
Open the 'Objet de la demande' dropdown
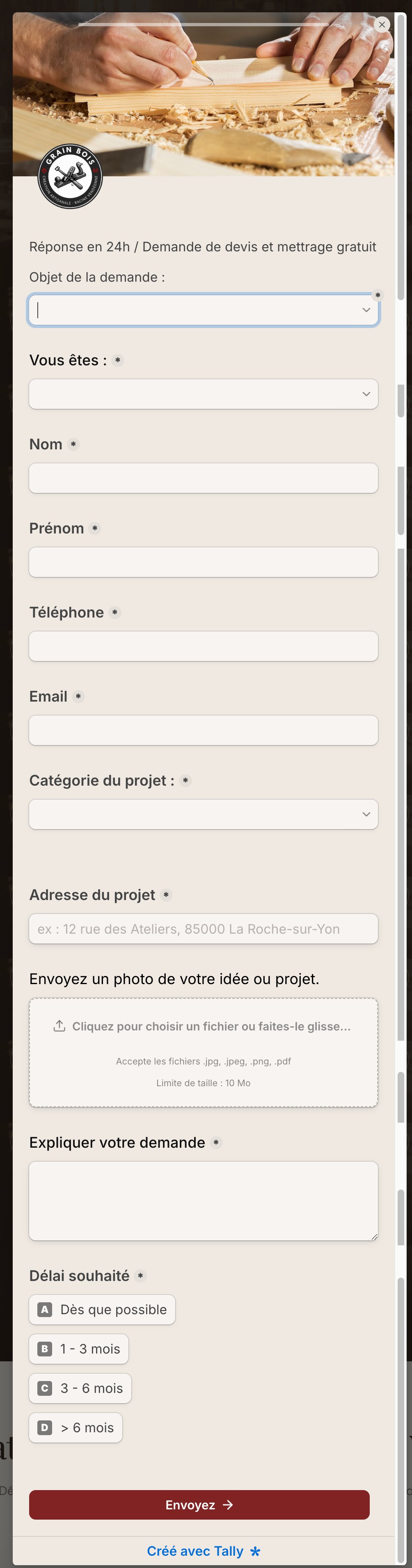coord(204,310)
